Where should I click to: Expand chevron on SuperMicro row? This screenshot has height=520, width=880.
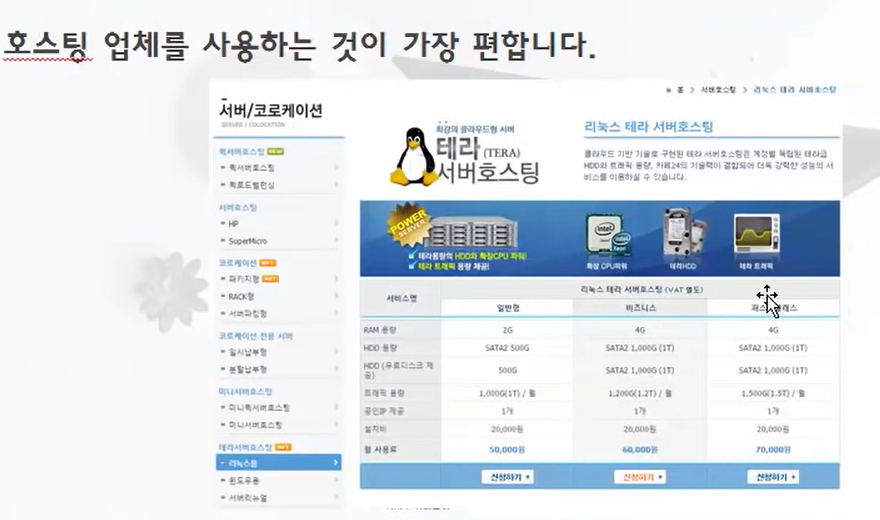336,241
